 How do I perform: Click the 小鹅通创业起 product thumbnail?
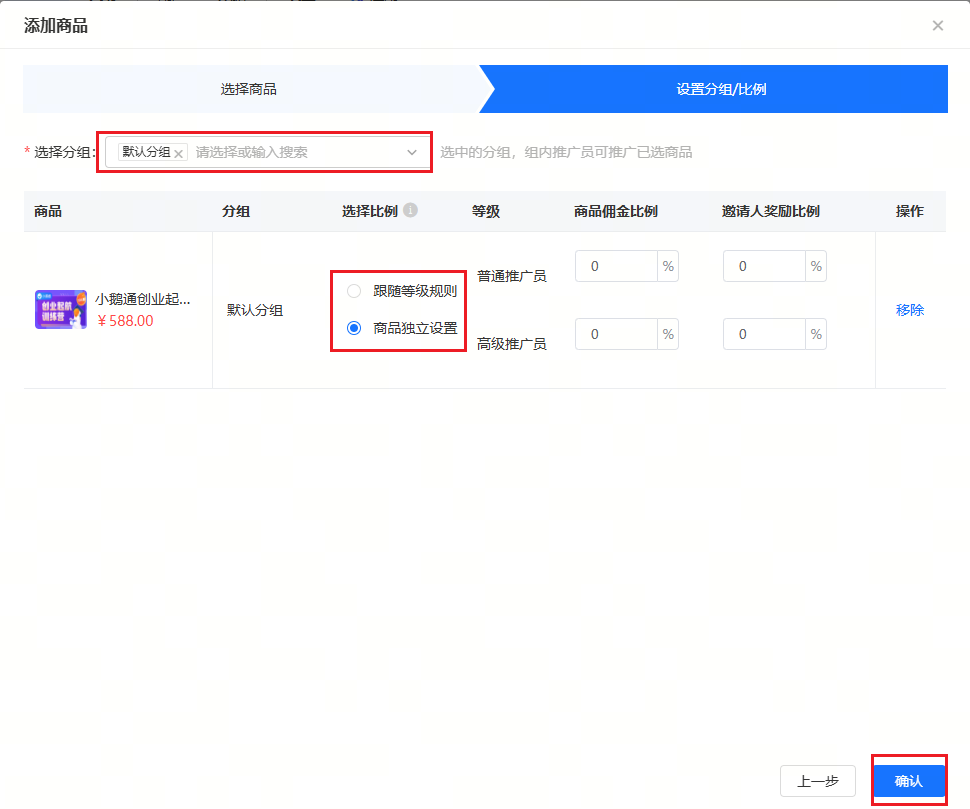pos(61,309)
